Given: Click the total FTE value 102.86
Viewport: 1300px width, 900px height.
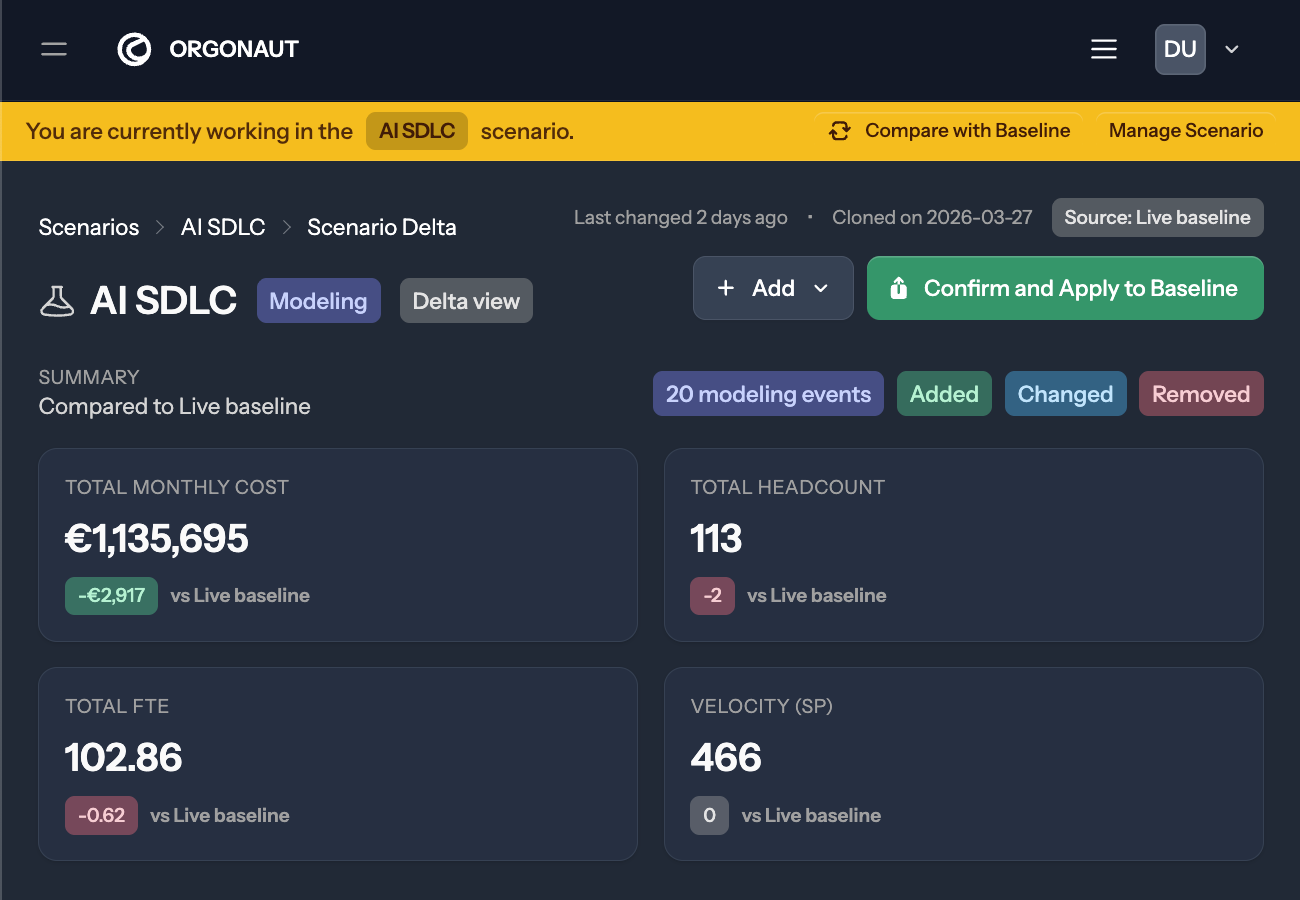Looking at the screenshot, I should tap(124, 758).
